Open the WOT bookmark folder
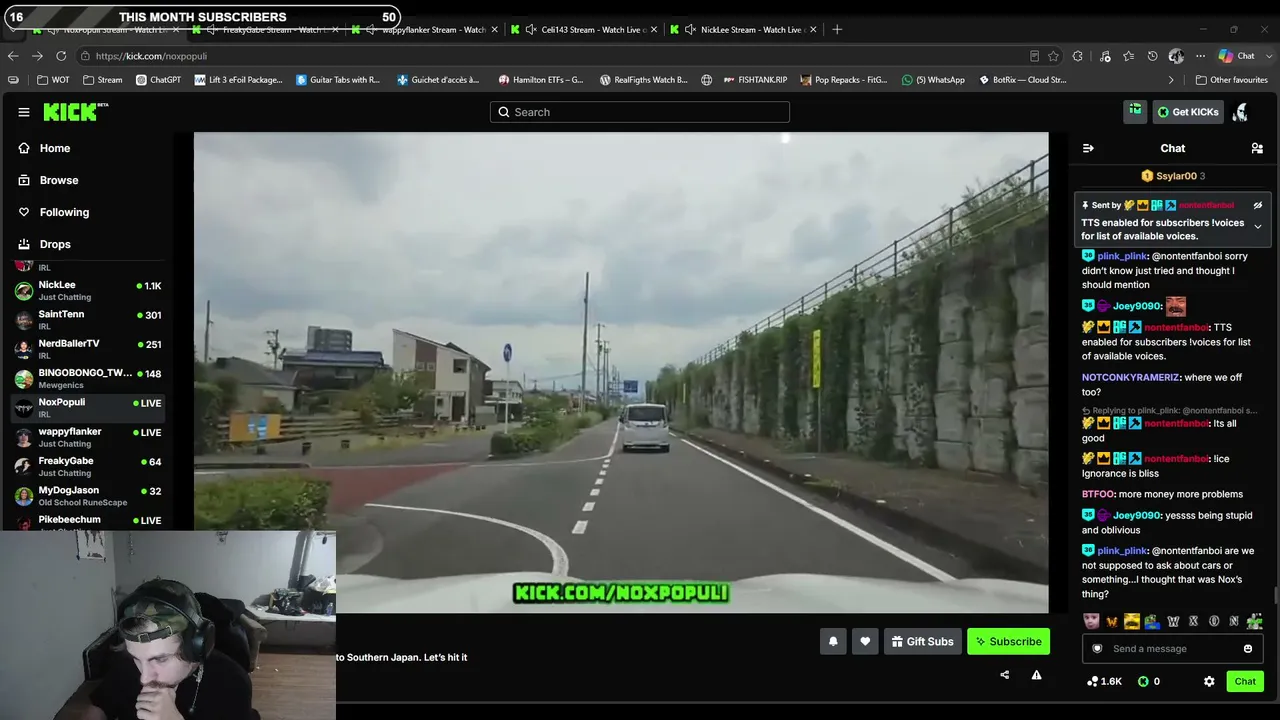 tap(53, 80)
